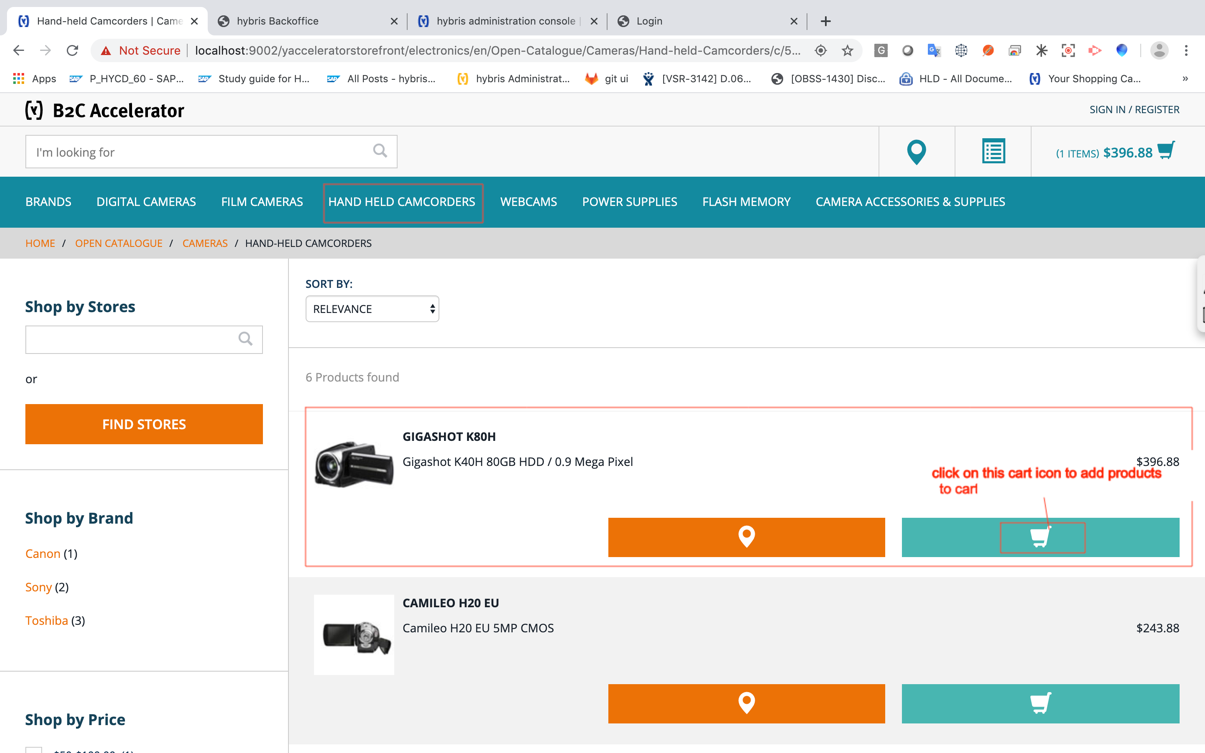
Task: Click the product search magnifier icon
Action: 380,151
